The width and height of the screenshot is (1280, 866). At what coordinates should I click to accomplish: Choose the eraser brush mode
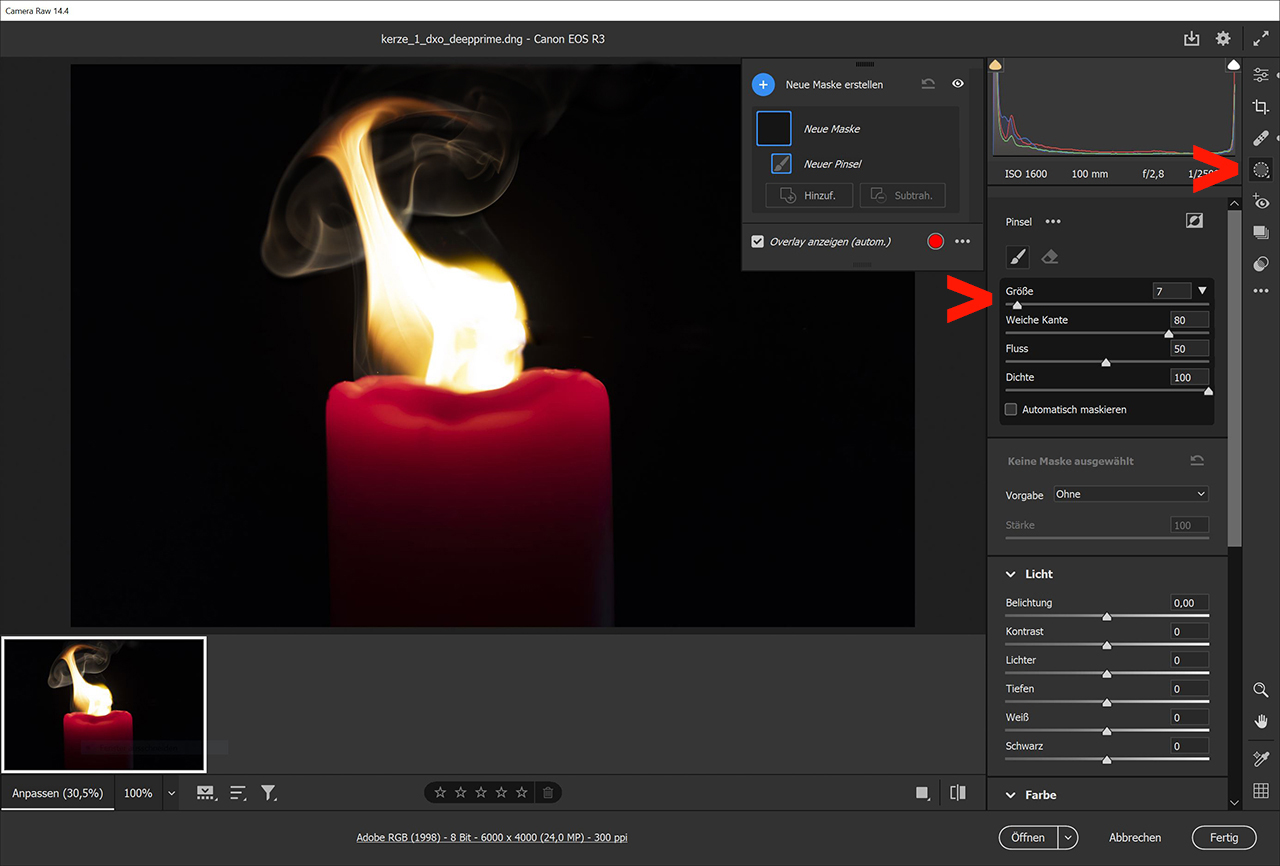pos(1049,257)
